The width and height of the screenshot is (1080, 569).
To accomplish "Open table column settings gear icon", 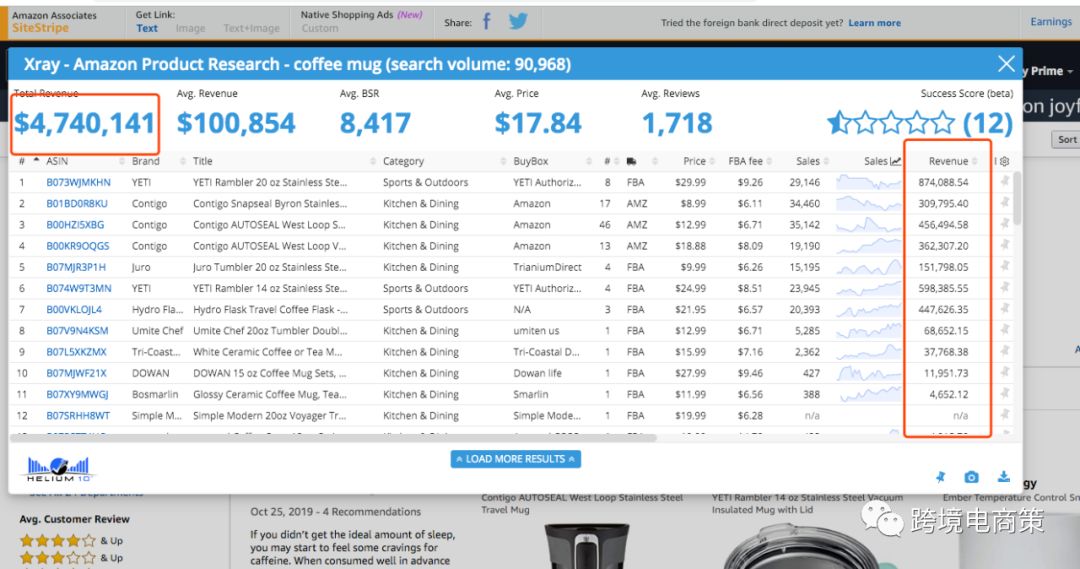I will coord(1004,161).
